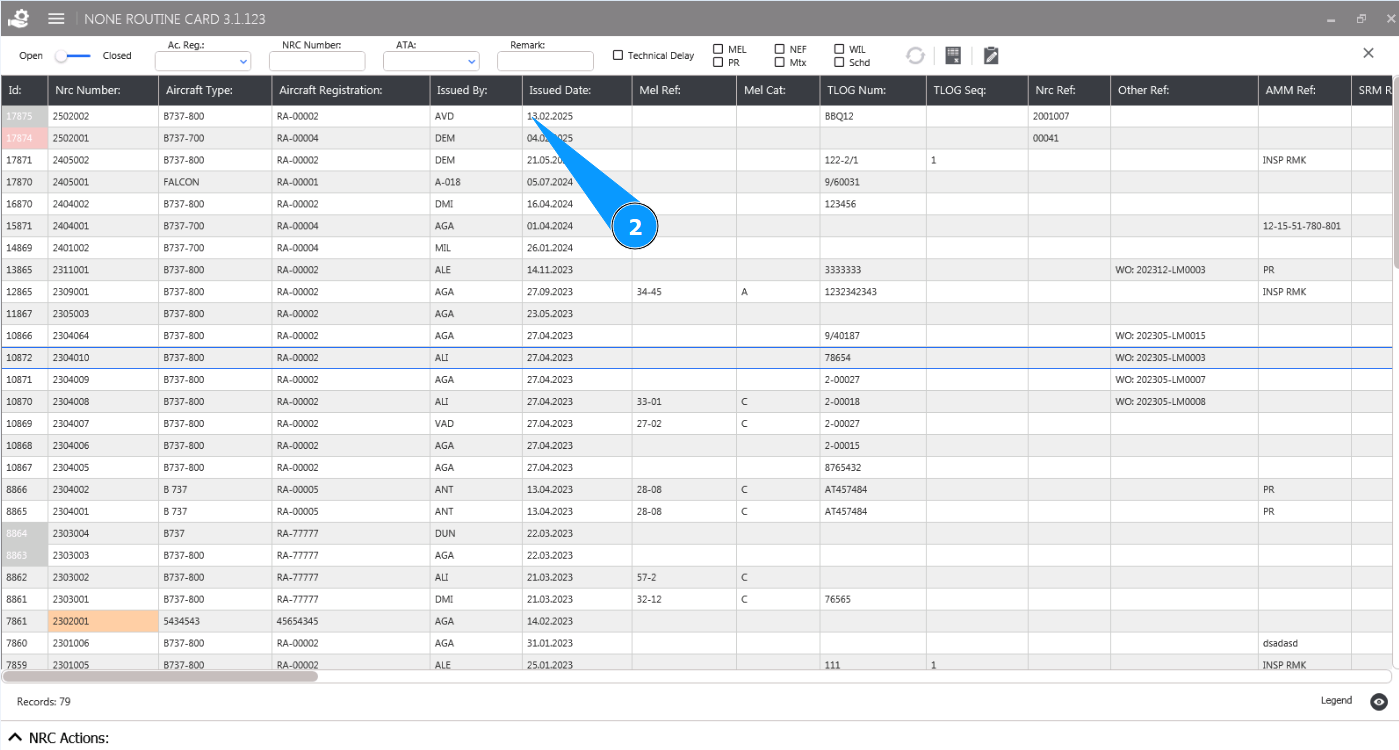Click the refresh records icon
The image size is (1399, 750).
tap(915, 56)
